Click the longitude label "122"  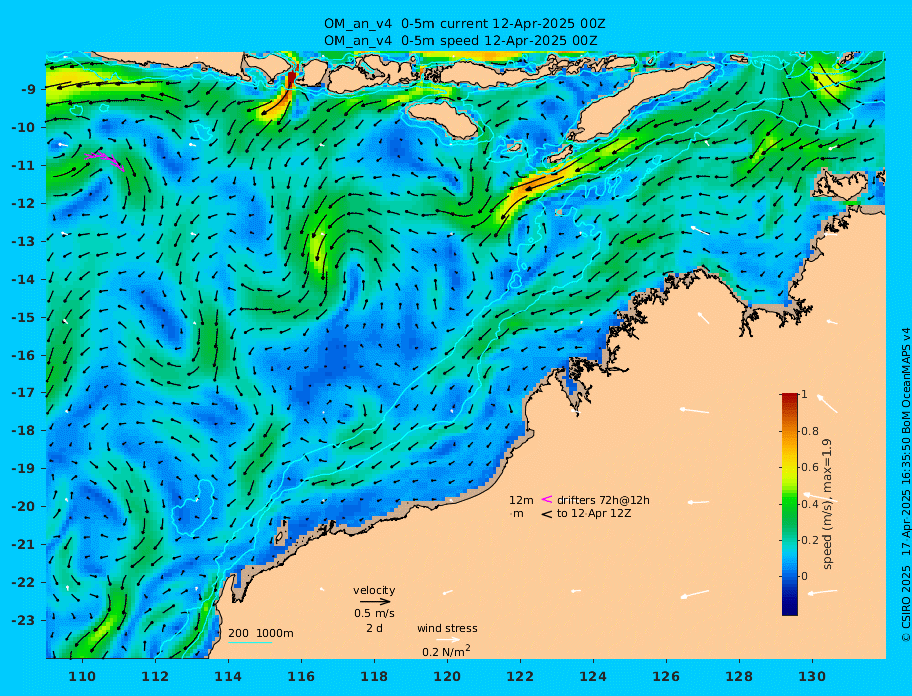point(520,676)
